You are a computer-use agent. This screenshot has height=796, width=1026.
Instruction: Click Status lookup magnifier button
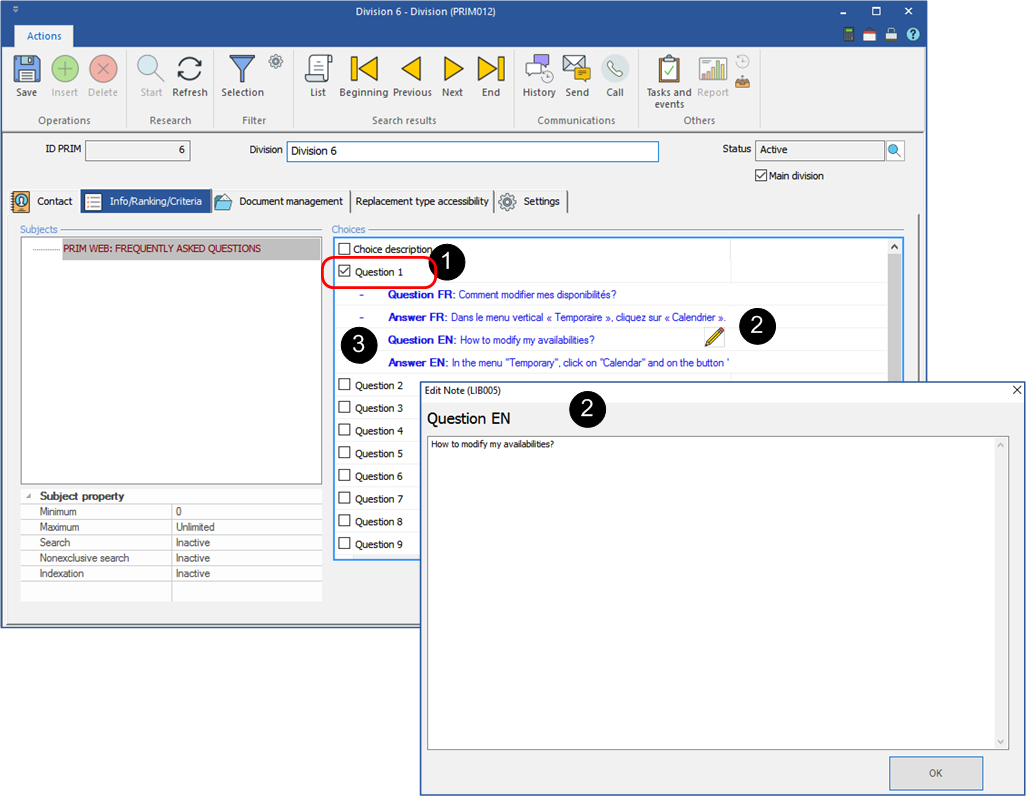coord(894,151)
